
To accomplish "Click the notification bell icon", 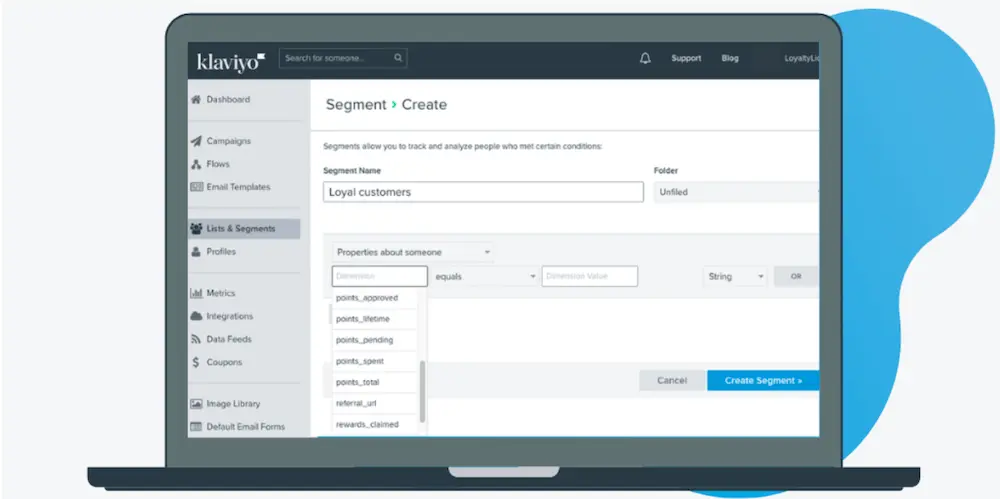I will pyautogui.click(x=645, y=58).
